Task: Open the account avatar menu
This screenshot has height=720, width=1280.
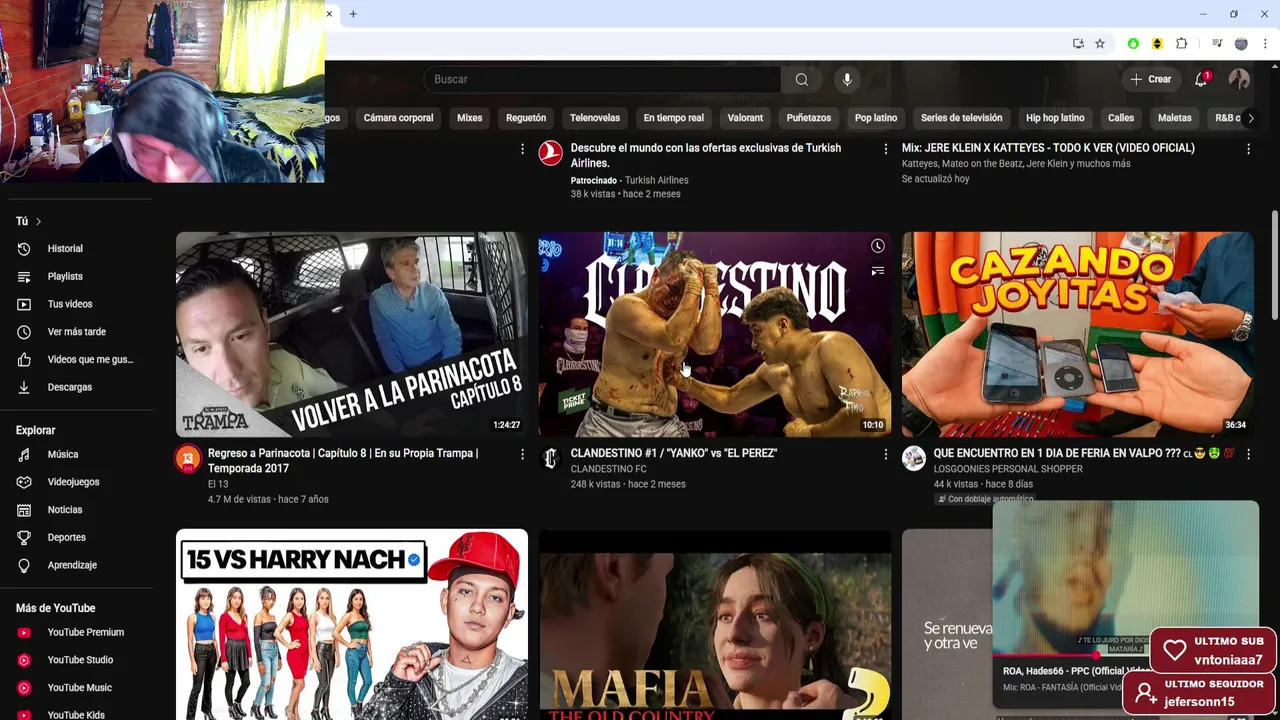Action: point(1239,79)
